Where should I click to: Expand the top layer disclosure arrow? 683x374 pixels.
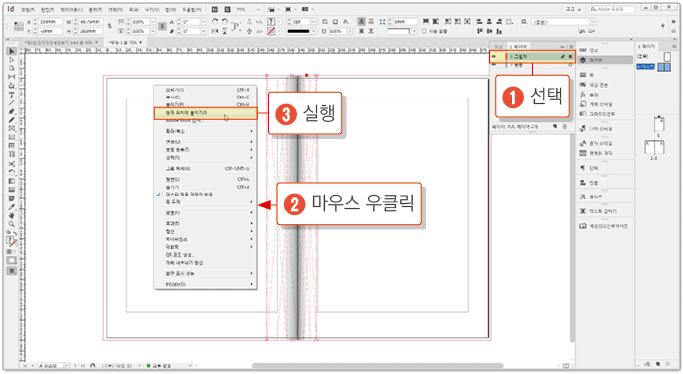[x=511, y=57]
